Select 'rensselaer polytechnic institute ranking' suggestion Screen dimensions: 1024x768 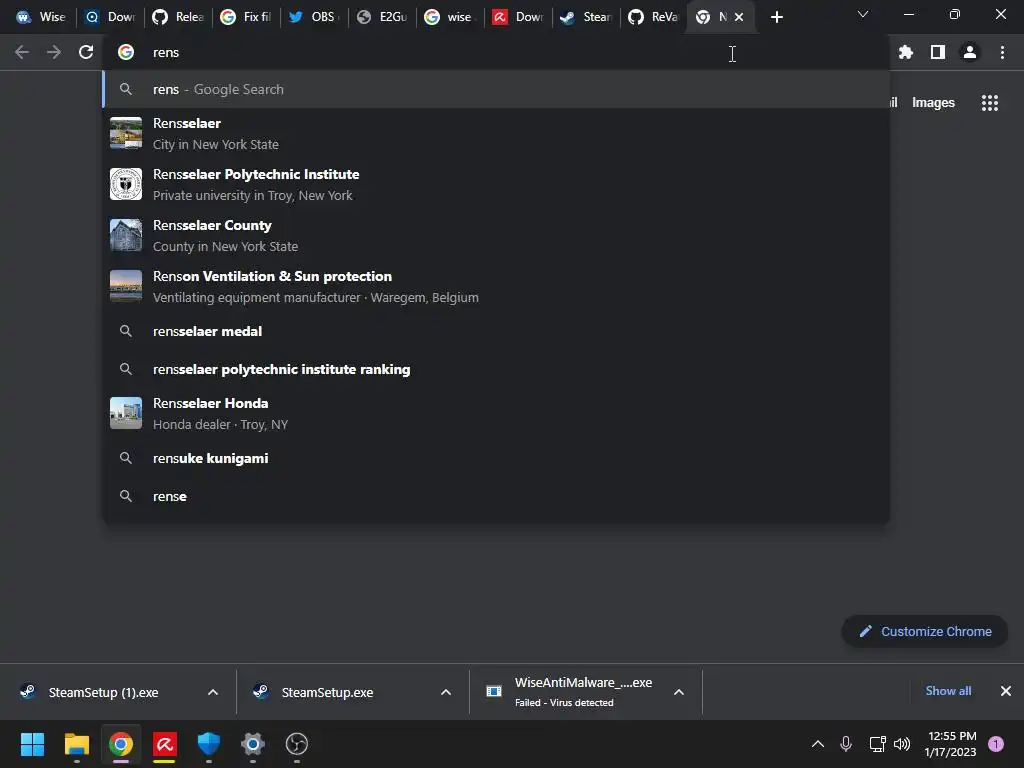496,369
